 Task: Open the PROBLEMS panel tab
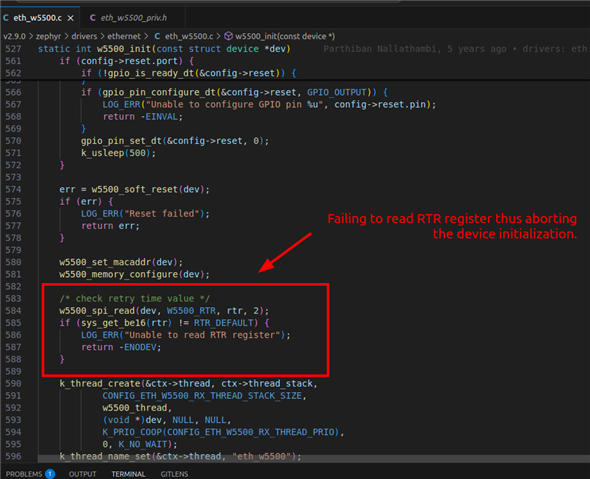(x=24, y=474)
